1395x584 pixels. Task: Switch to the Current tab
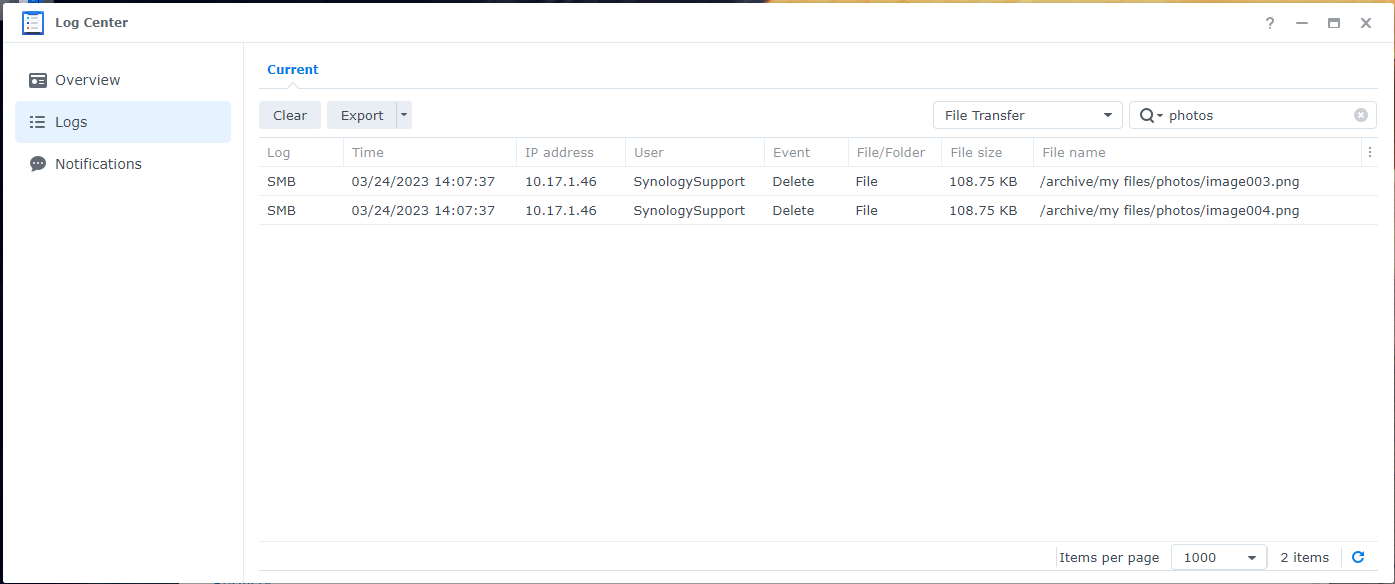[x=292, y=70]
